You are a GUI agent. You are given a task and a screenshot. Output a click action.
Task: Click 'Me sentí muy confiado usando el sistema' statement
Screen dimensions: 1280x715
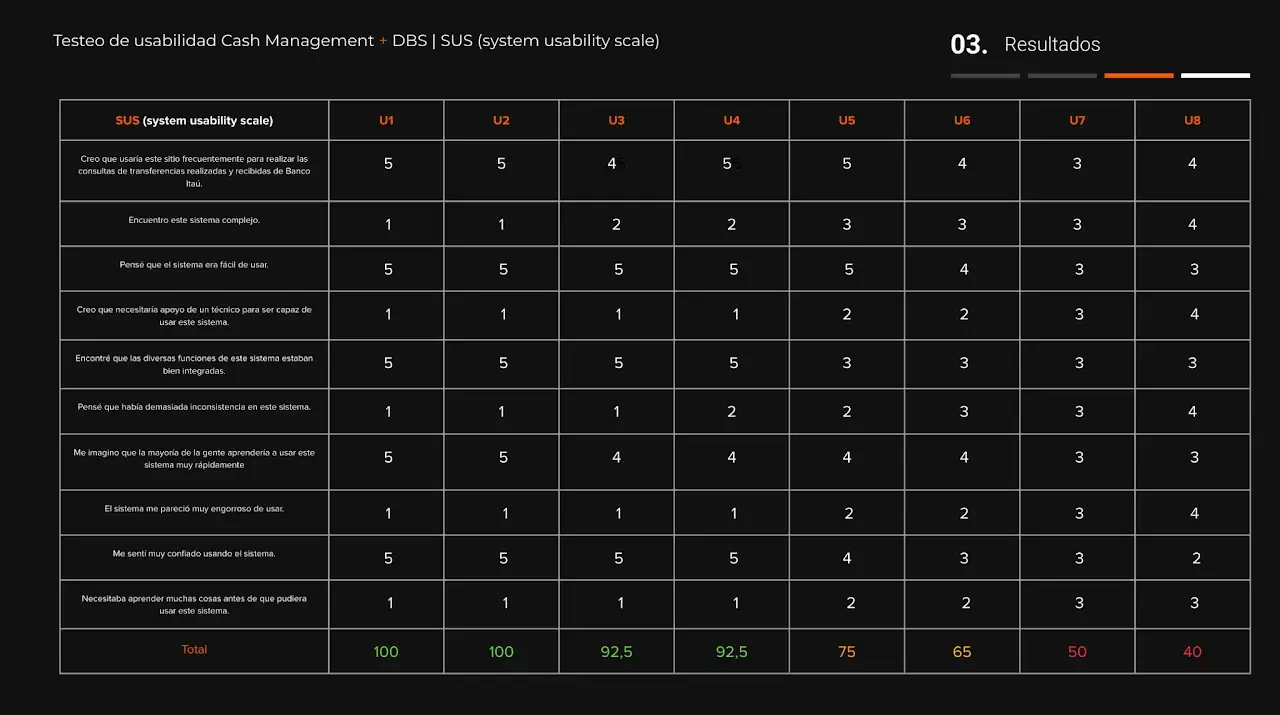[194, 553]
